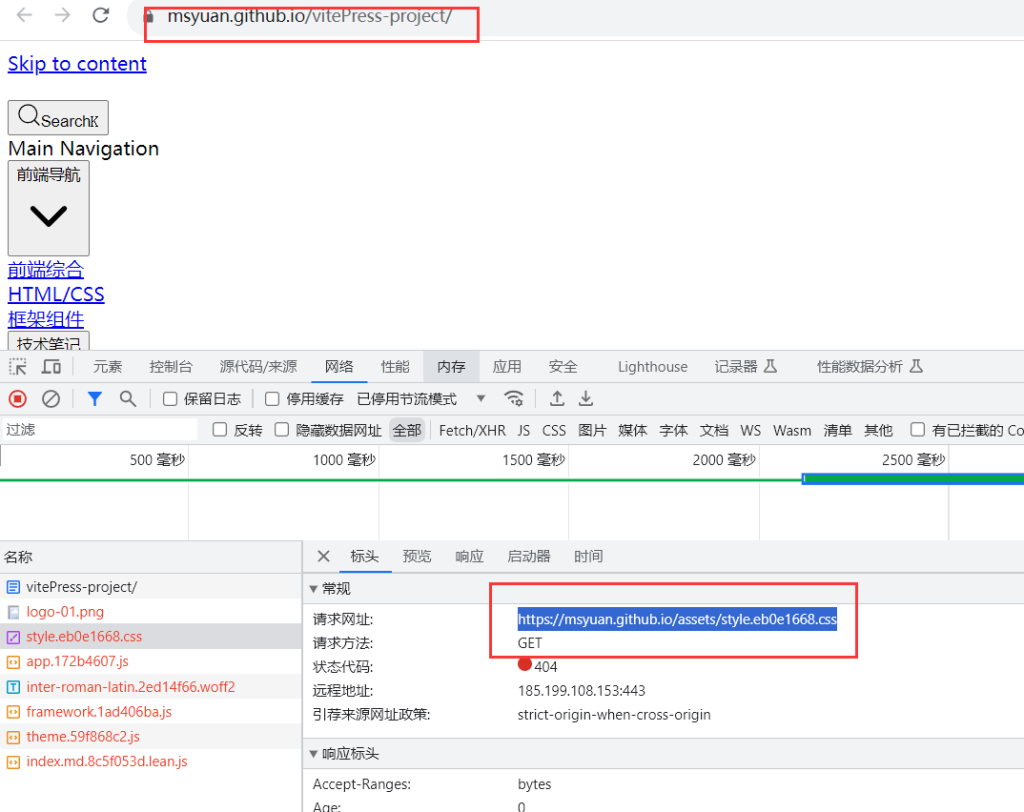This screenshot has height=812, width=1024.
Task: Open the Lighthouse panel
Action: 651,366
